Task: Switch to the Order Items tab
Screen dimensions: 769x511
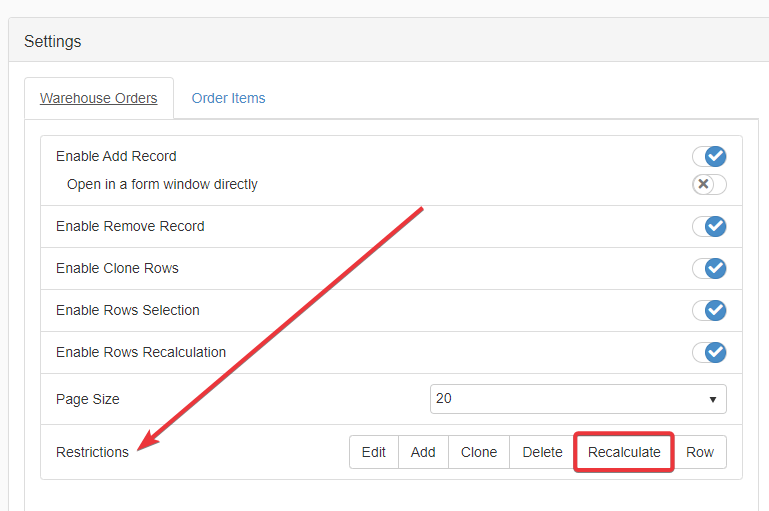Action: (228, 98)
